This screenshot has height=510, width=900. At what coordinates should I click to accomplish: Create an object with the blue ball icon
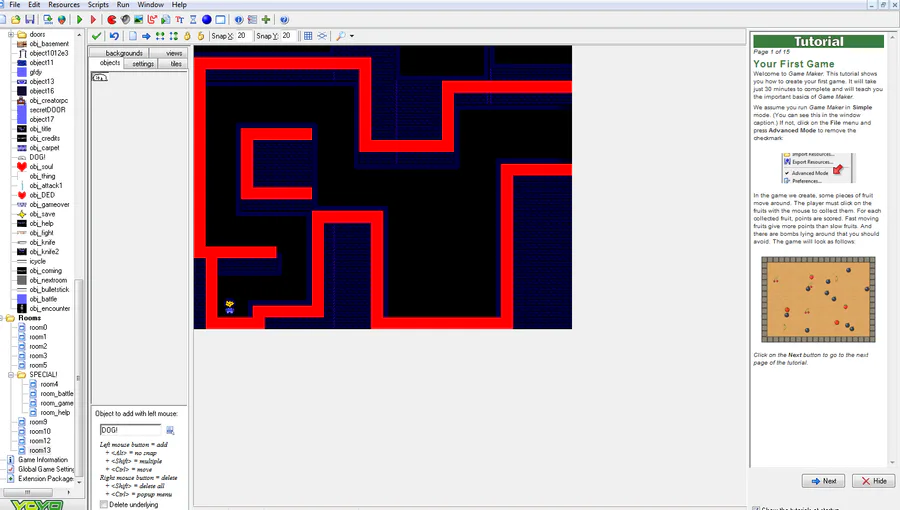207,20
